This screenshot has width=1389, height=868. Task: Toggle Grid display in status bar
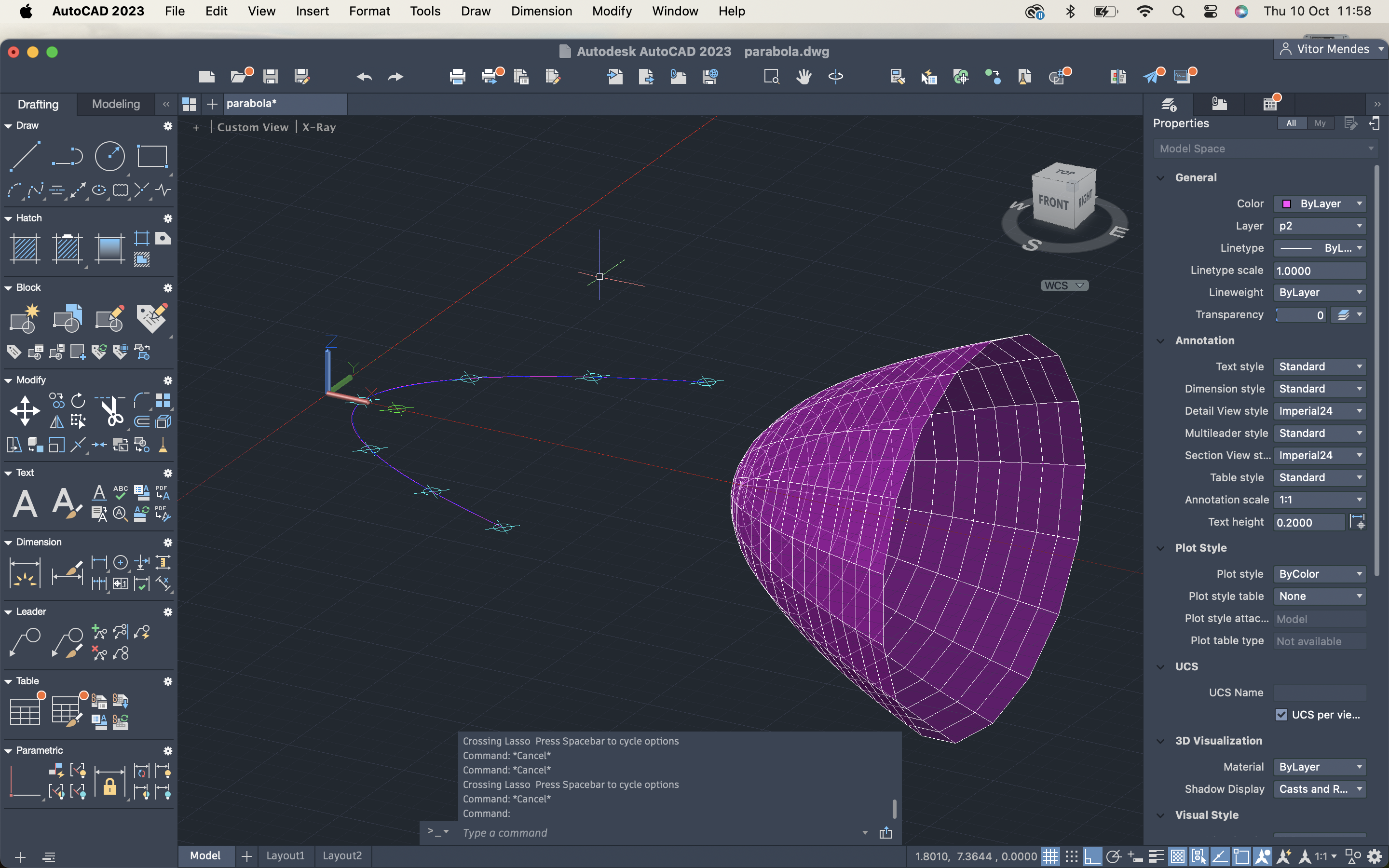click(x=1050, y=856)
